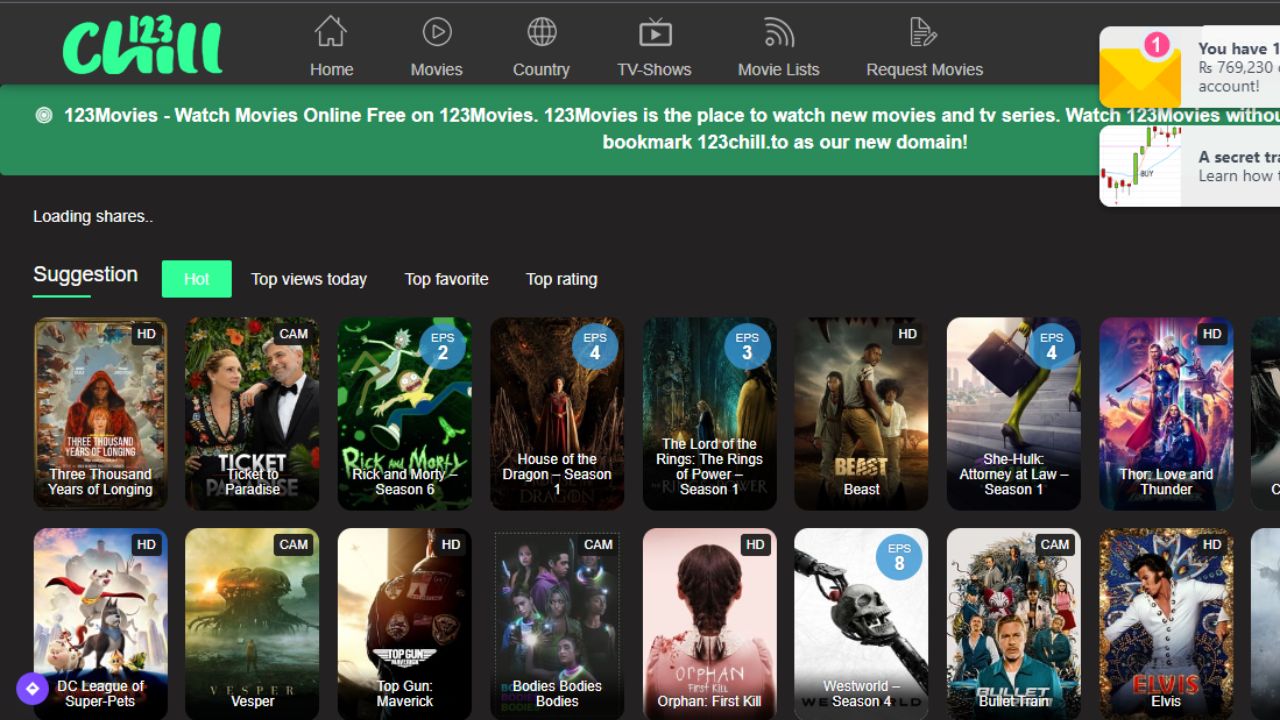
Task: Open Rick and Morty Season 6 poster
Action: click(x=404, y=414)
